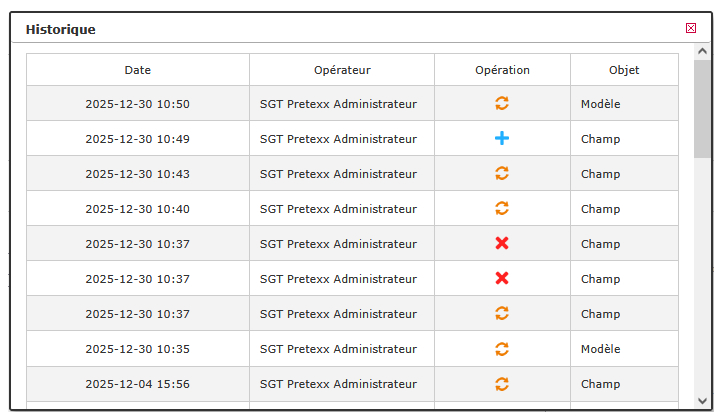723x420 pixels.
Task: Click the Opérateur column header
Action: pyautogui.click(x=342, y=70)
